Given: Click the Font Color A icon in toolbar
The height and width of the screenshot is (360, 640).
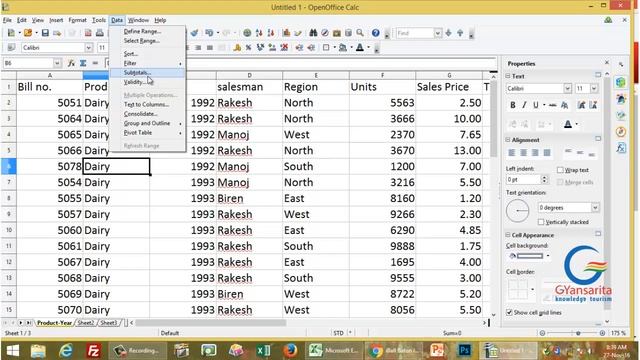Looking at the screenshot, I should tap(360, 48).
